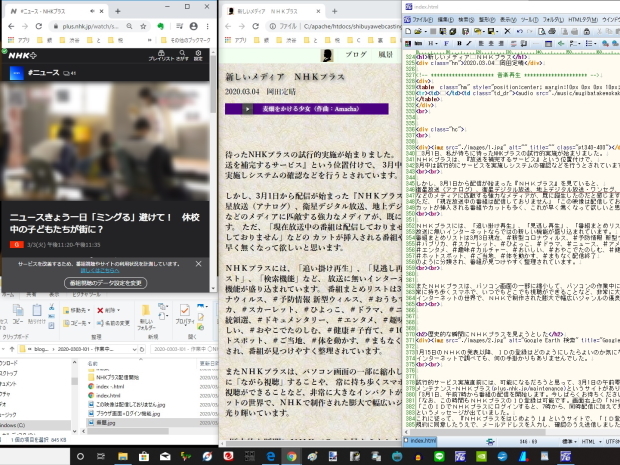Open the ツール(T) menu in the HTML editor

tap(529, 19)
